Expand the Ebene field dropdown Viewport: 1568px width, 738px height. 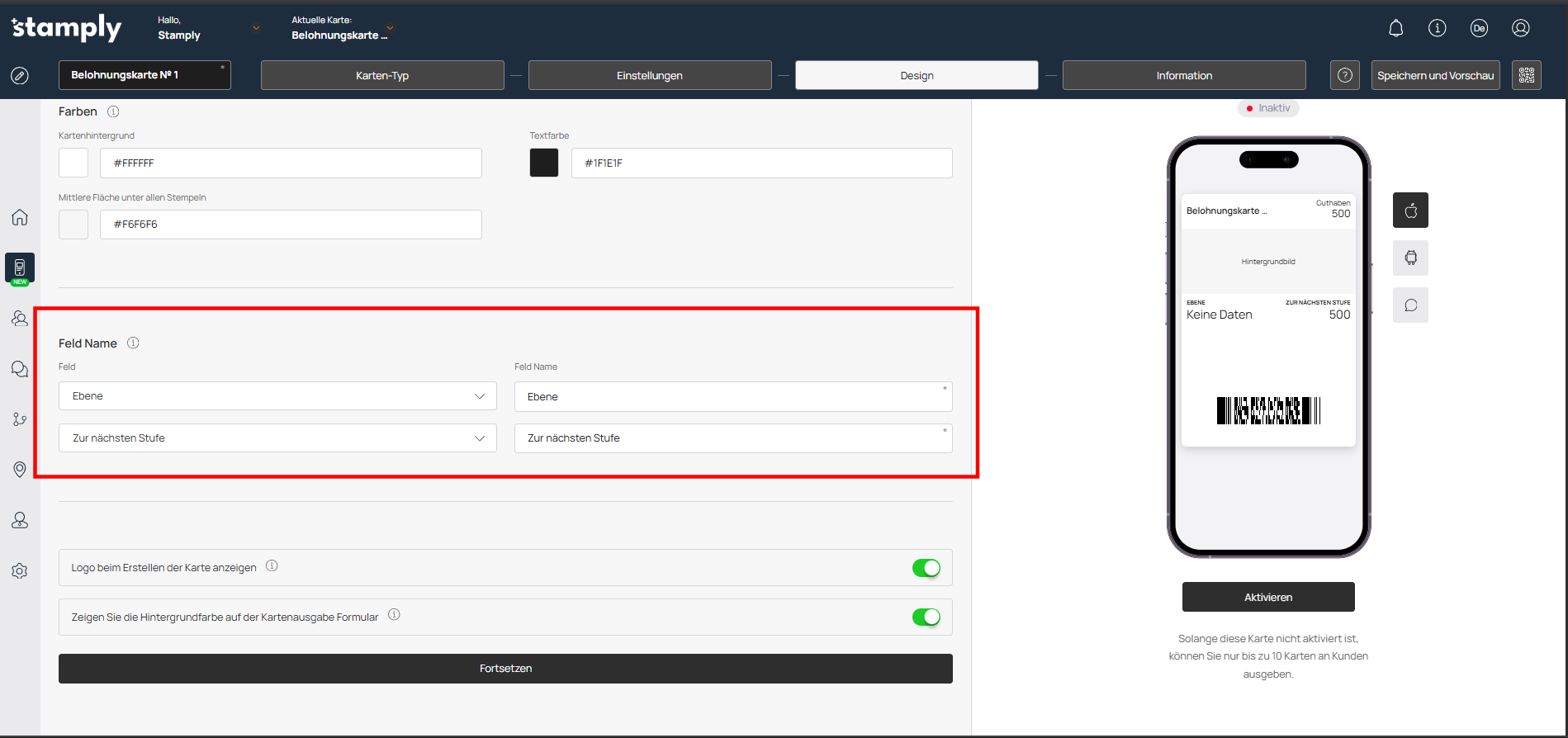pos(277,396)
